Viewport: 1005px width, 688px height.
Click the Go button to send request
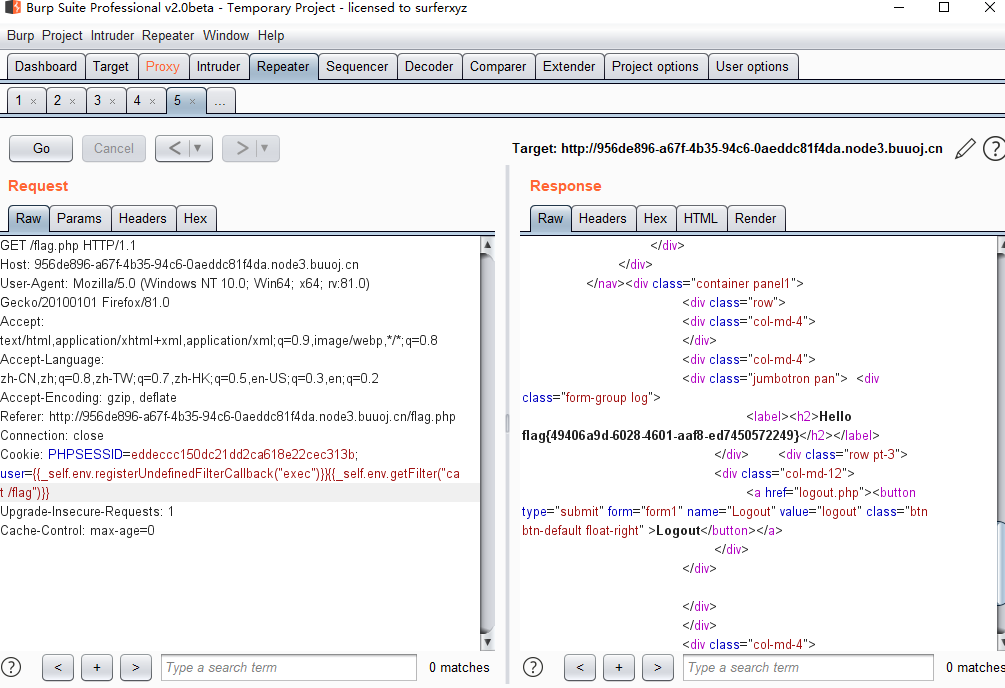coord(41,149)
